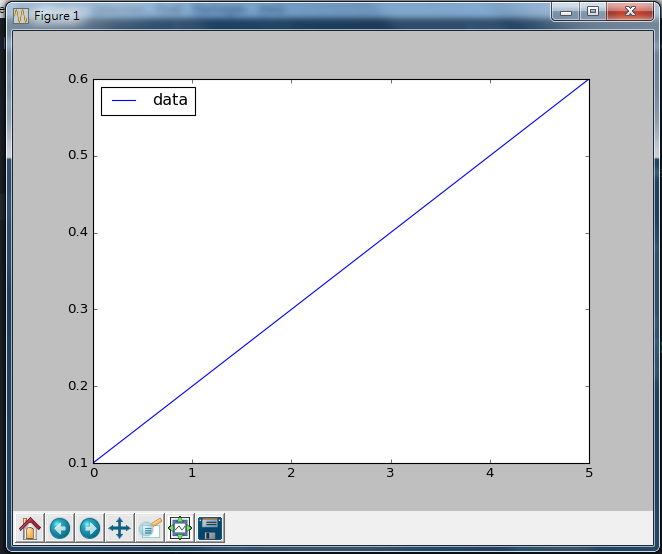Image resolution: width=662 pixels, height=554 pixels.
Task: Click the x-axis label 1
Action: [192, 473]
